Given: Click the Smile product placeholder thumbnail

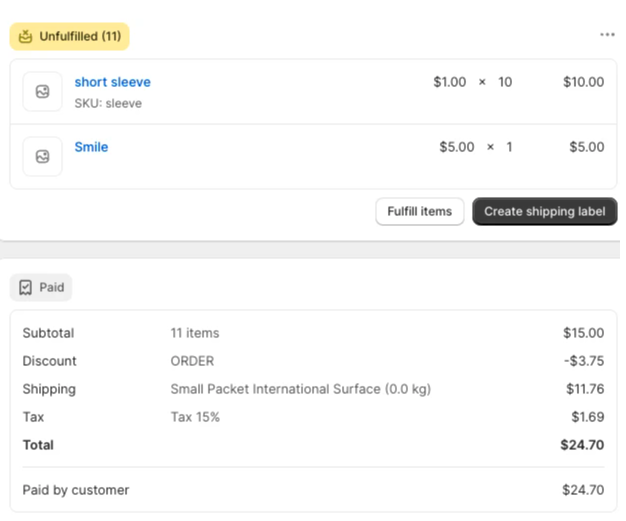Looking at the screenshot, I should [42, 156].
